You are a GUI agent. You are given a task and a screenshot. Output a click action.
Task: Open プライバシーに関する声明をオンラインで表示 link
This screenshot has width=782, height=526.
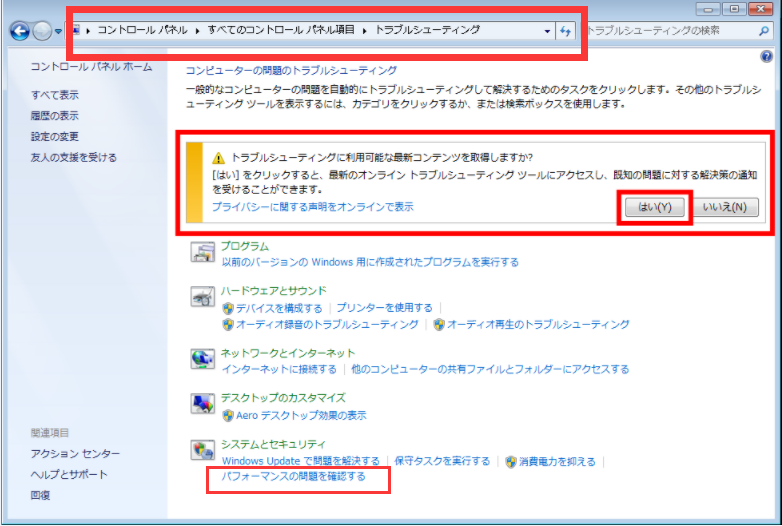pyautogui.click(x=313, y=207)
